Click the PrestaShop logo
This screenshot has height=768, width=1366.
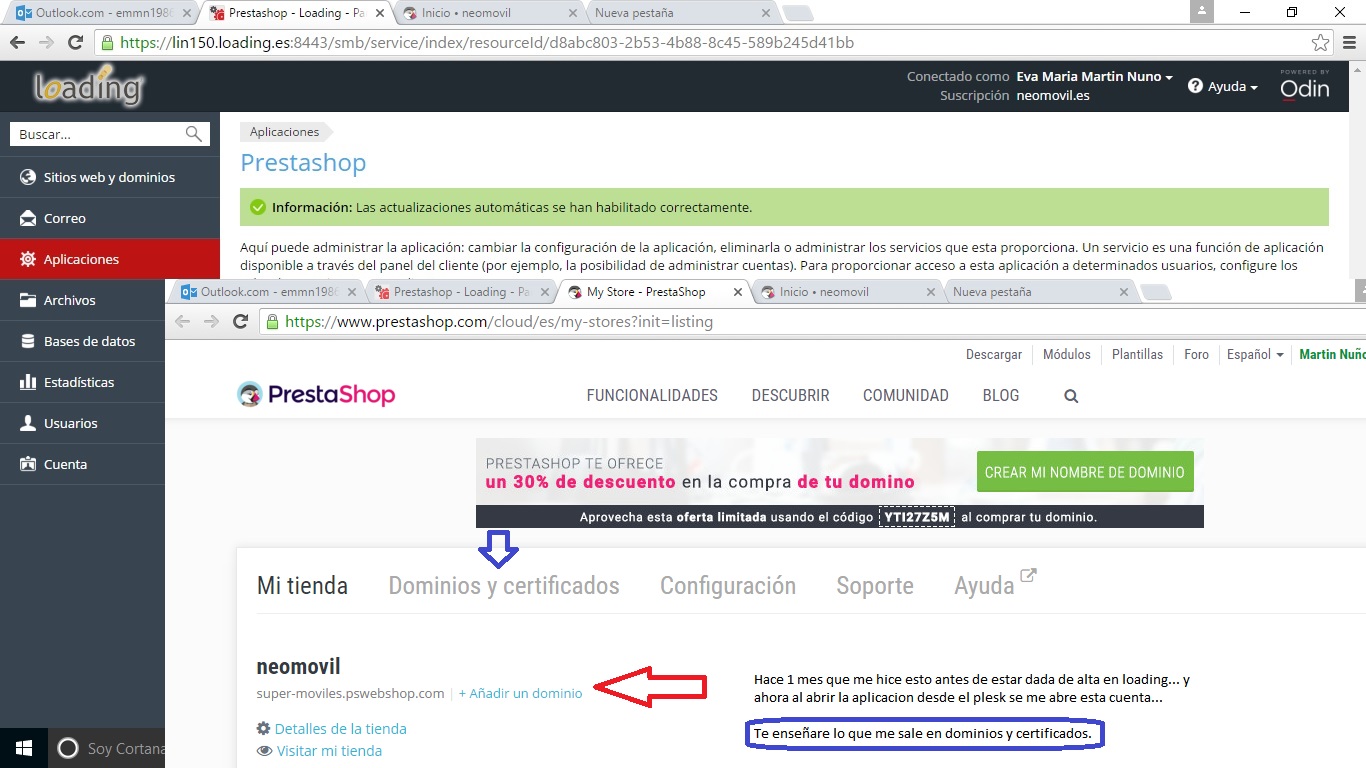click(x=316, y=395)
